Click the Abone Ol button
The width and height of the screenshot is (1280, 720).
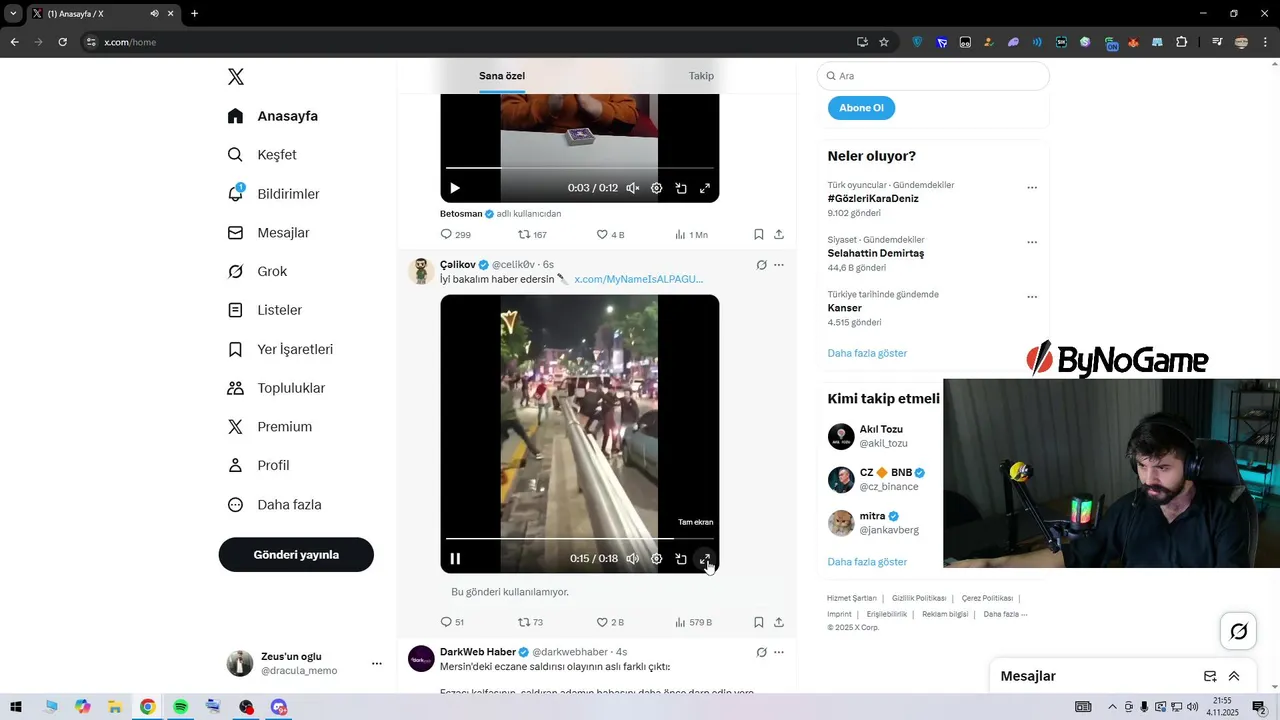click(x=861, y=108)
